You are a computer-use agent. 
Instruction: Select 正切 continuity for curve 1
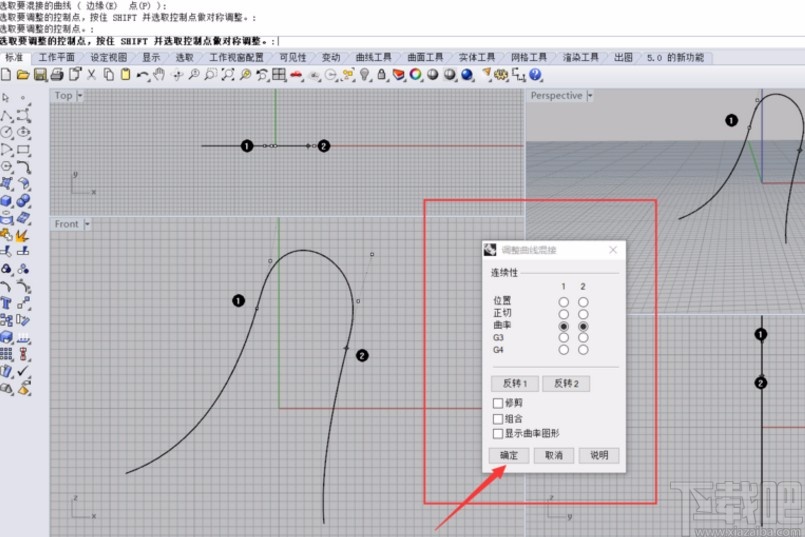[564, 314]
